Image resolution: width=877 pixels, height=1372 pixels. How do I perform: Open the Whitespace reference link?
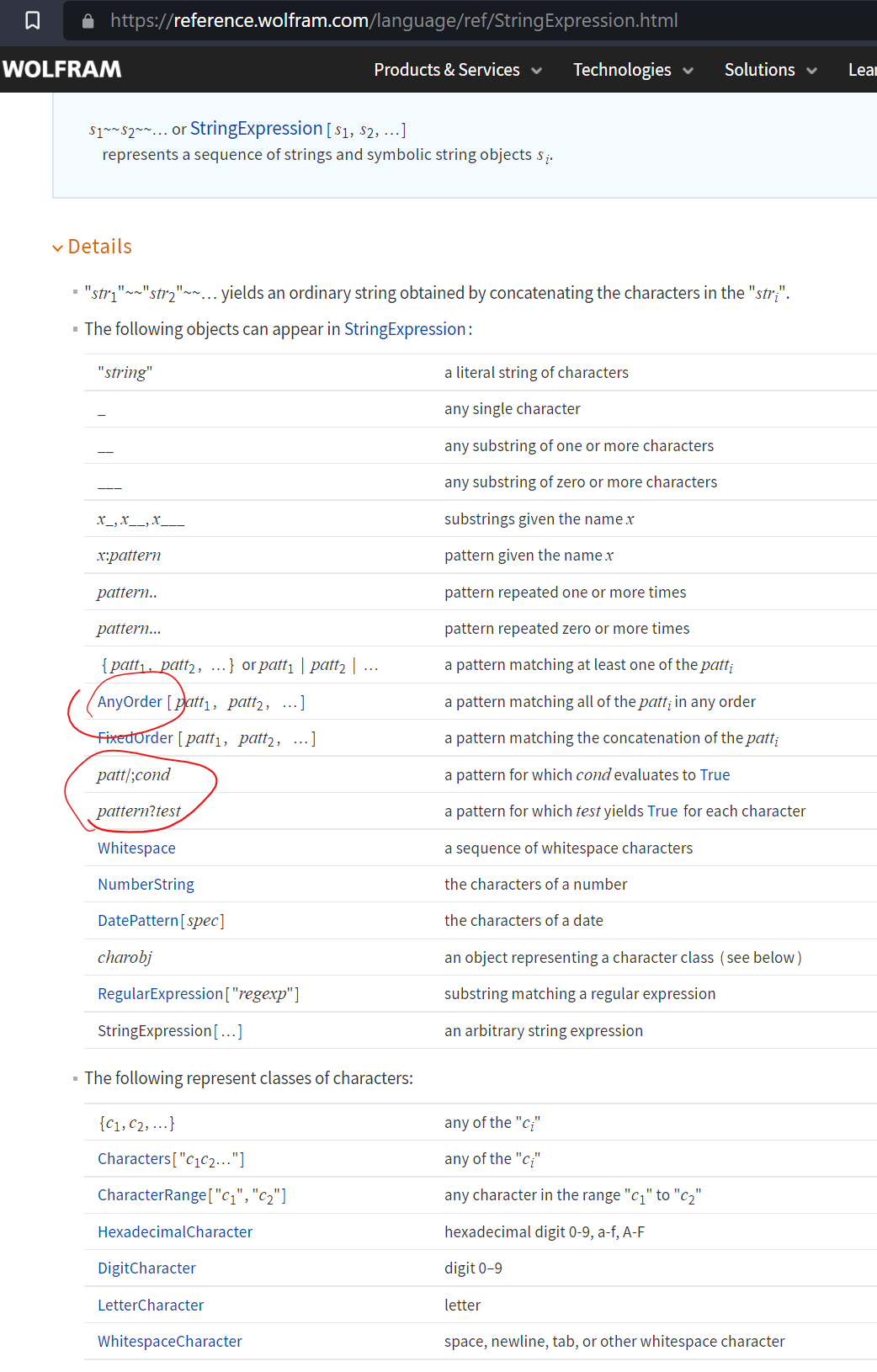click(x=136, y=848)
